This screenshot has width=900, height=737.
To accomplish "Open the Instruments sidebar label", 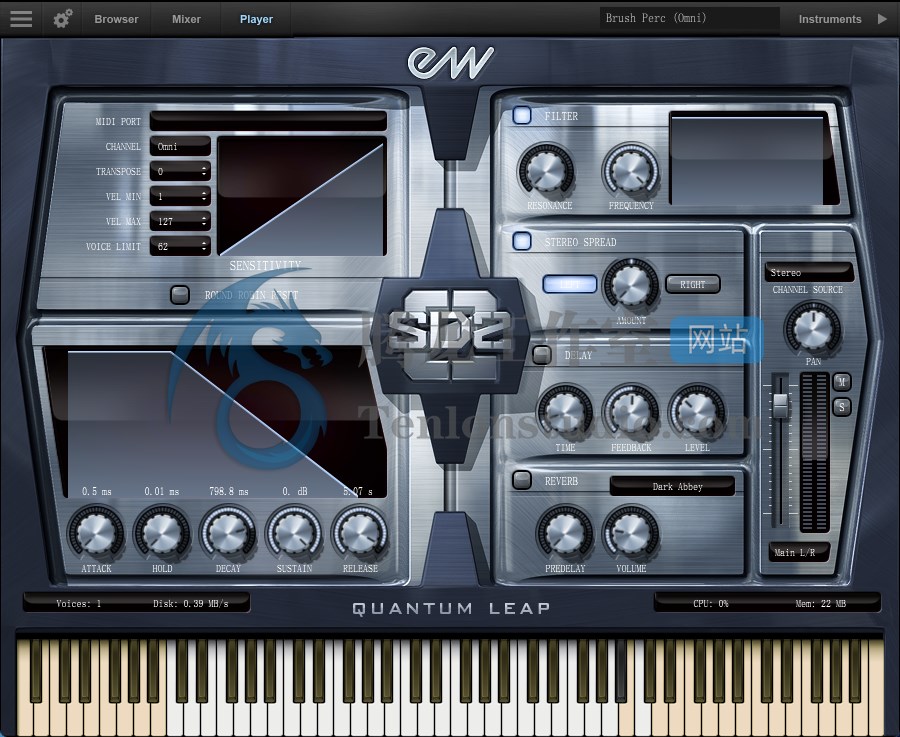I will [x=830, y=19].
